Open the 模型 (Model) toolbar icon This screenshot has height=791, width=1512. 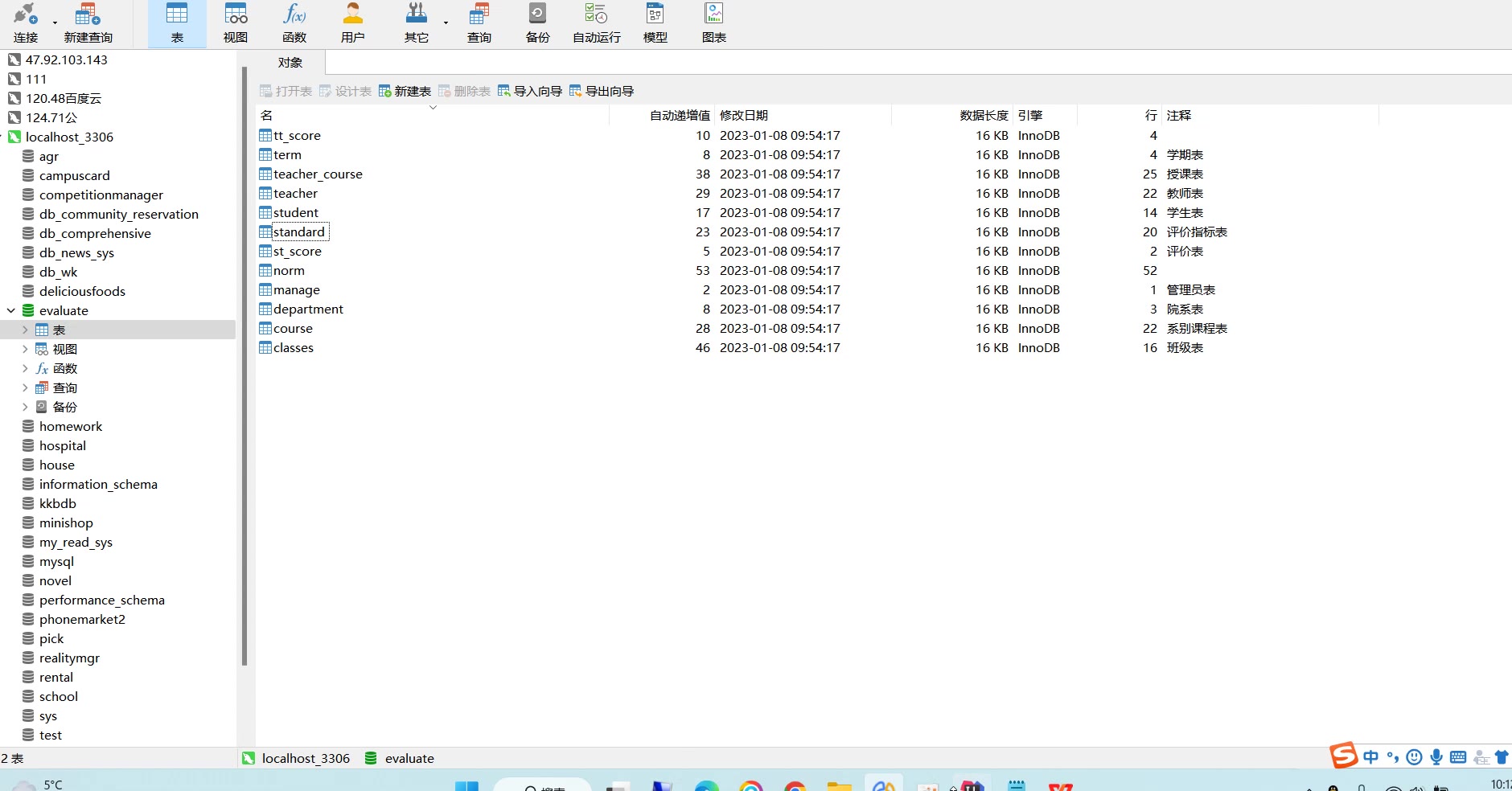(x=655, y=23)
